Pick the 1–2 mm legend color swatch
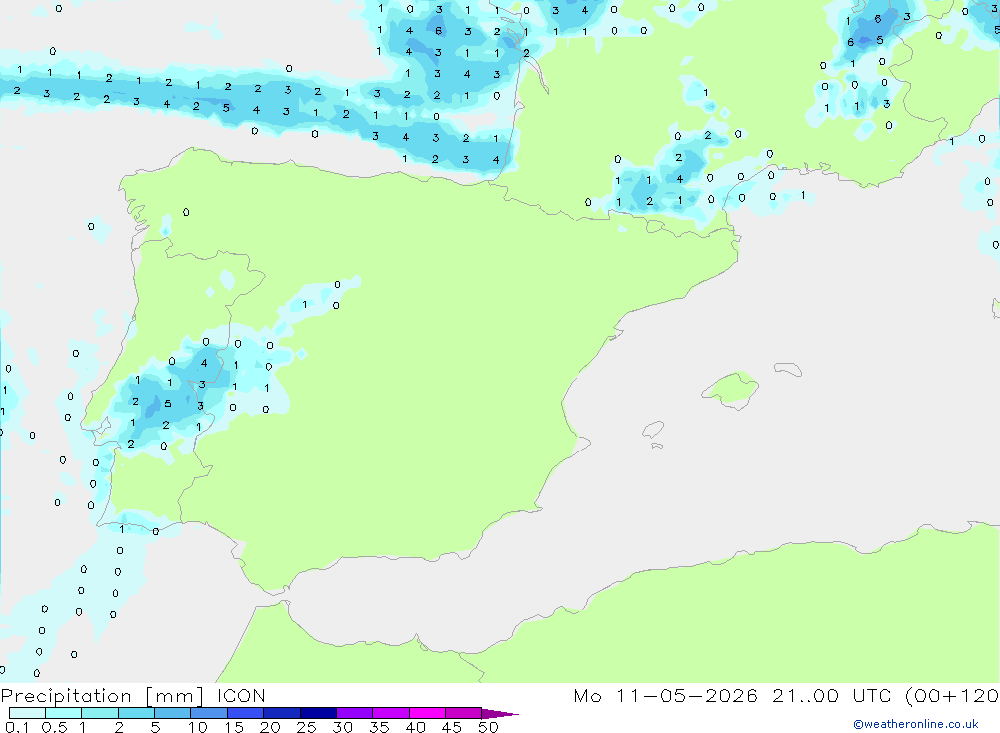This screenshot has width=1000, height=733. 100,713
